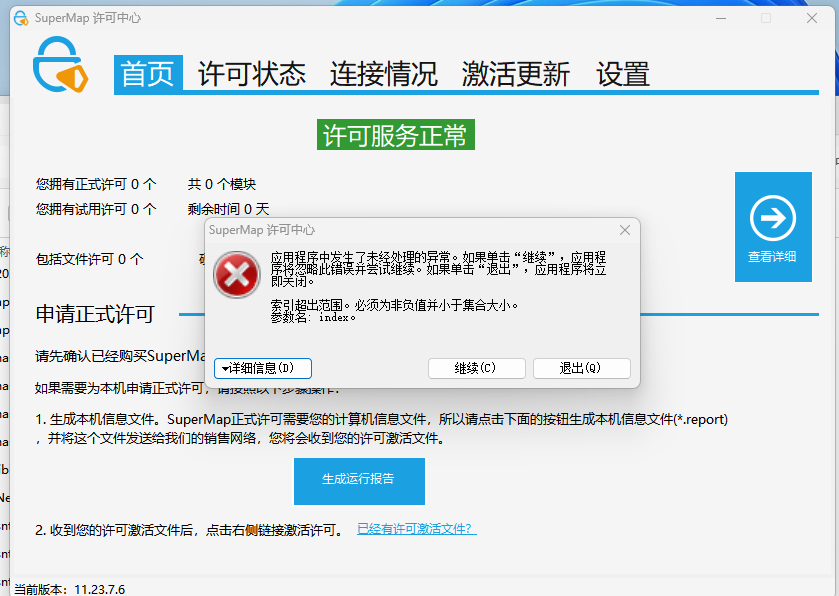Click the 当前版本: 11.23.7.6 status text
This screenshot has width=839, height=596.
tap(69, 590)
